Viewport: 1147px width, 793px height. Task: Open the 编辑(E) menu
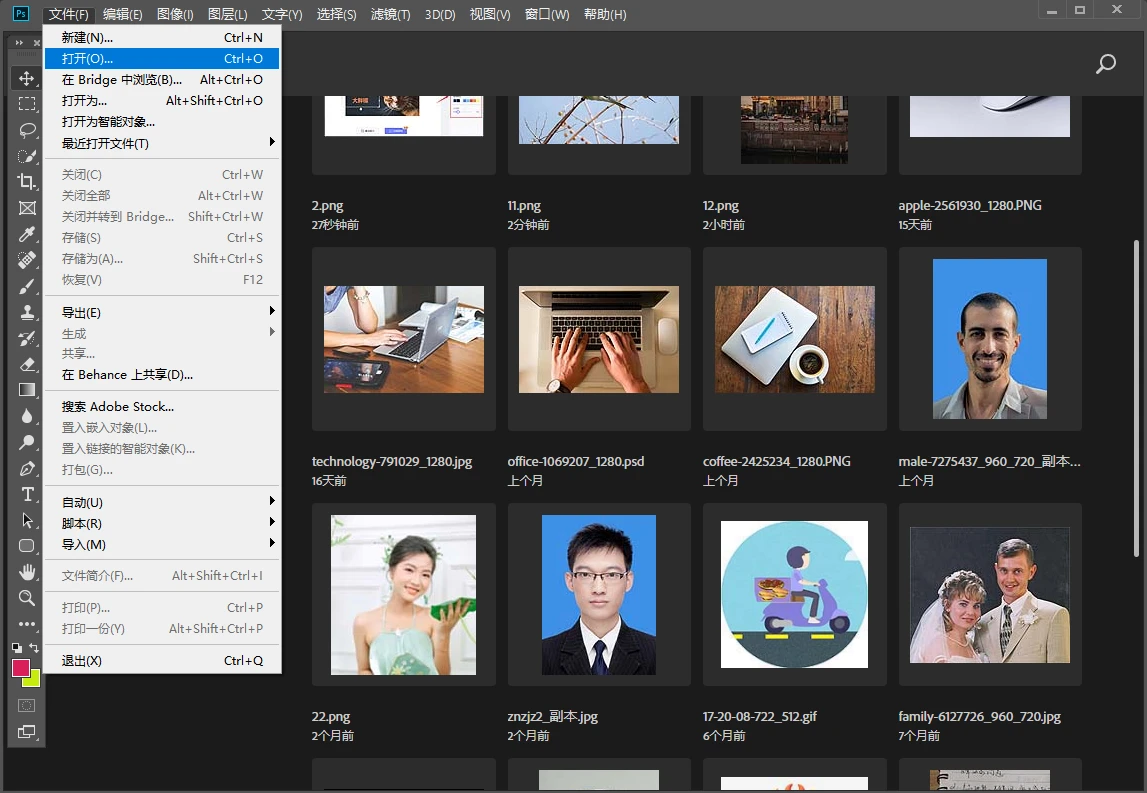122,15
